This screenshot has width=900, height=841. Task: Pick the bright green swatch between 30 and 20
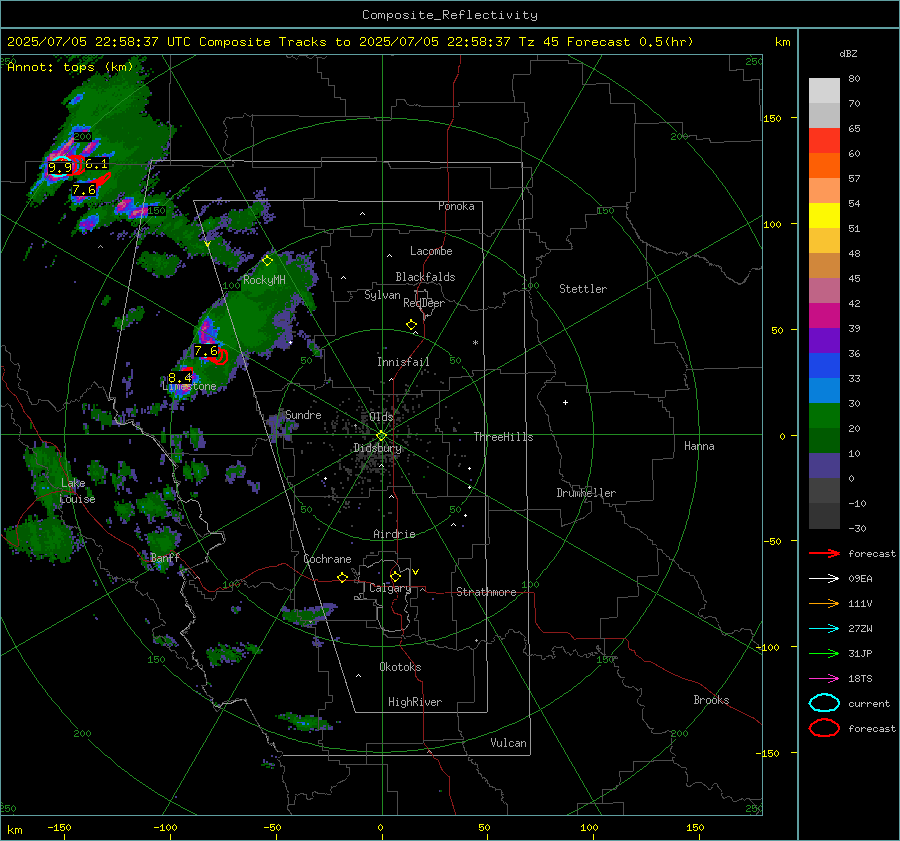coord(824,415)
